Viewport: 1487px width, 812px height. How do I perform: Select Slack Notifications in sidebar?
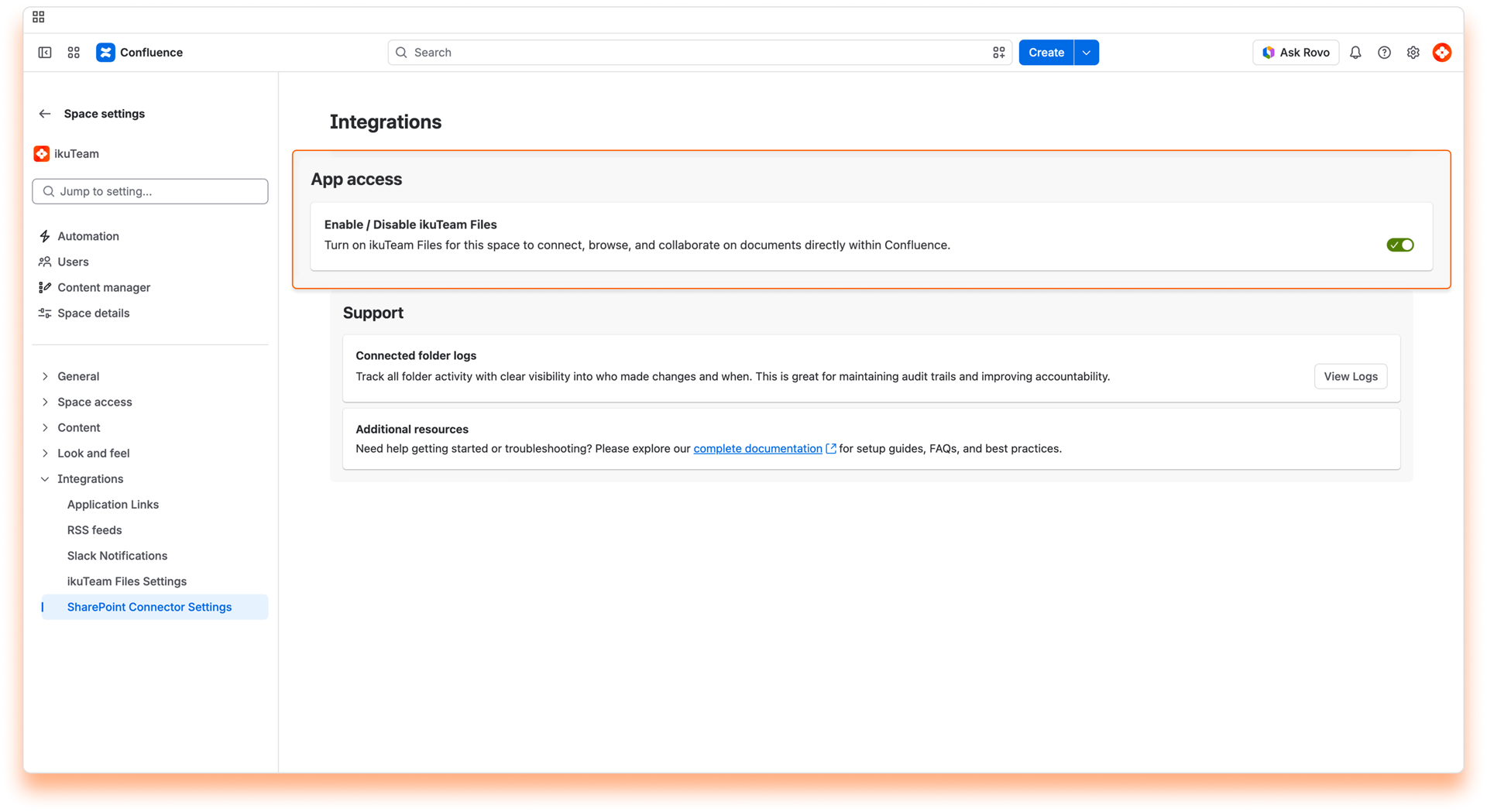117,556
